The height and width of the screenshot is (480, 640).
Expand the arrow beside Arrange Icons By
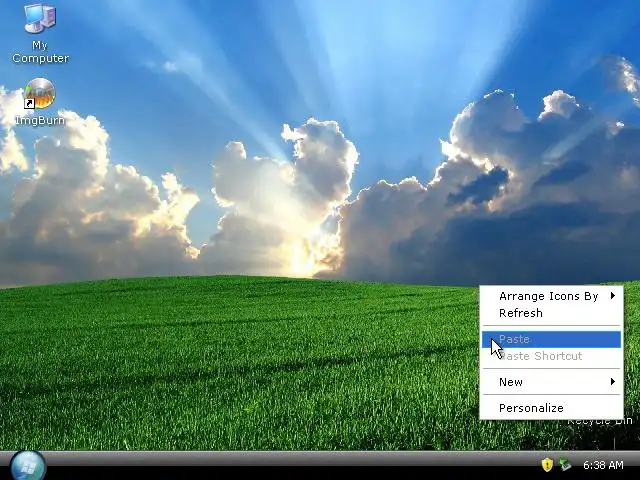613,296
